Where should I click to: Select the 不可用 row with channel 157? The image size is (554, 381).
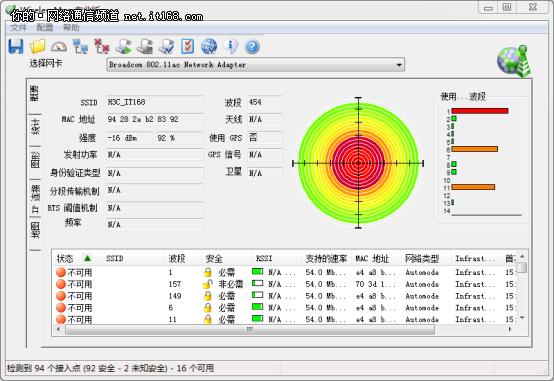tap(284, 284)
